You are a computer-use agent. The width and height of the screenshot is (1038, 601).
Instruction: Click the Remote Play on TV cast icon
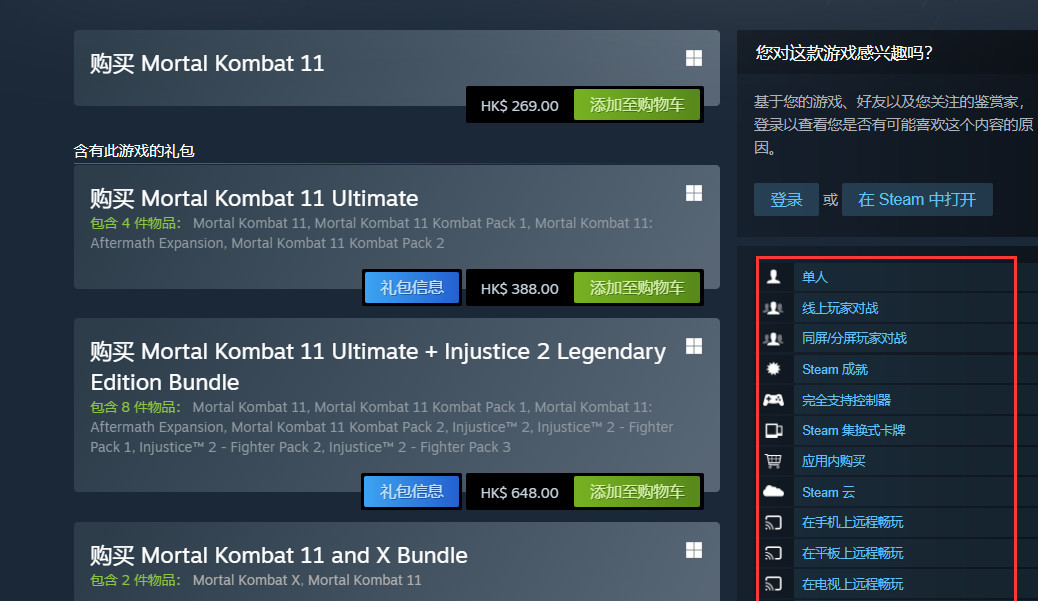(773, 584)
